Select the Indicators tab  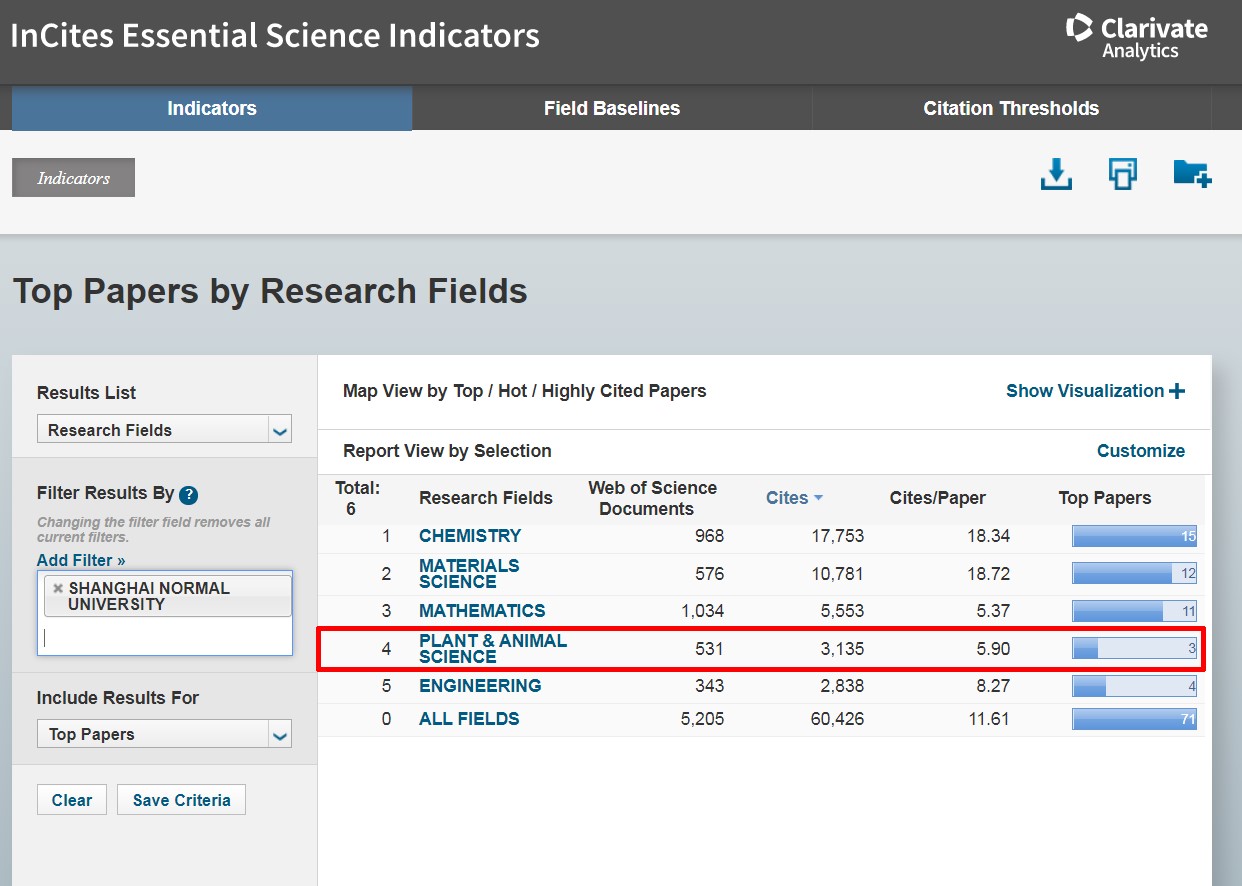(211, 108)
